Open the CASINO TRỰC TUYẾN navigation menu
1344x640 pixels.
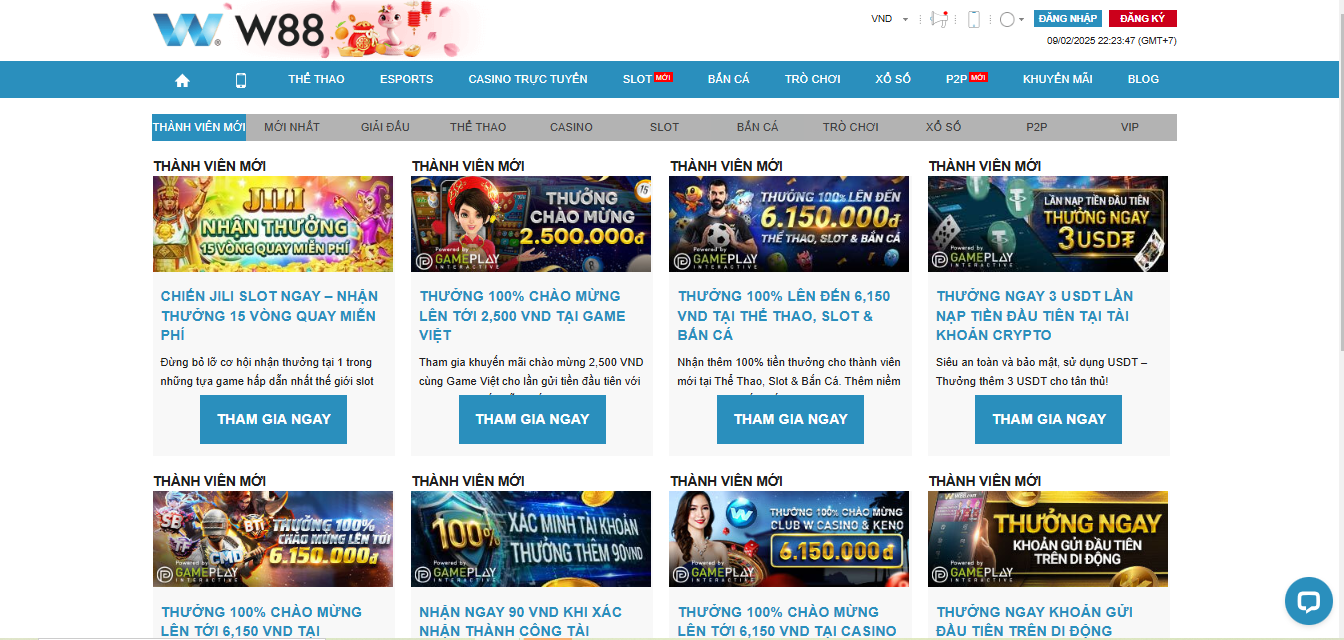[528, 79]
